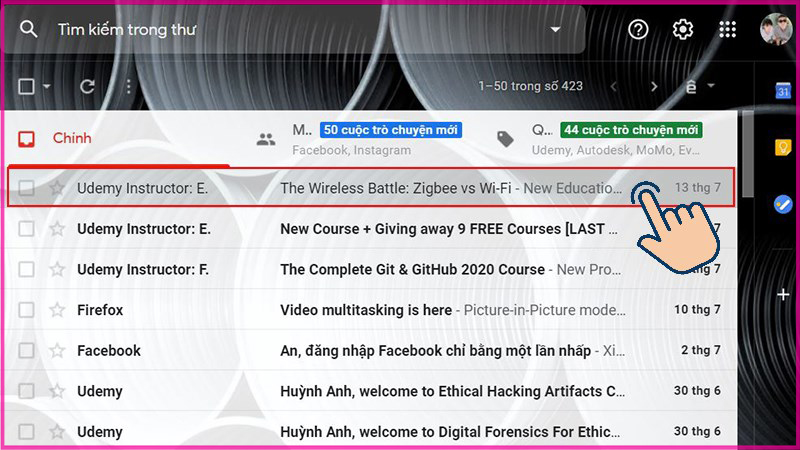The height and width of the screenshot is (450, 800).
Task: Open Google Tasks side panel icon
Action: [783, 204]
